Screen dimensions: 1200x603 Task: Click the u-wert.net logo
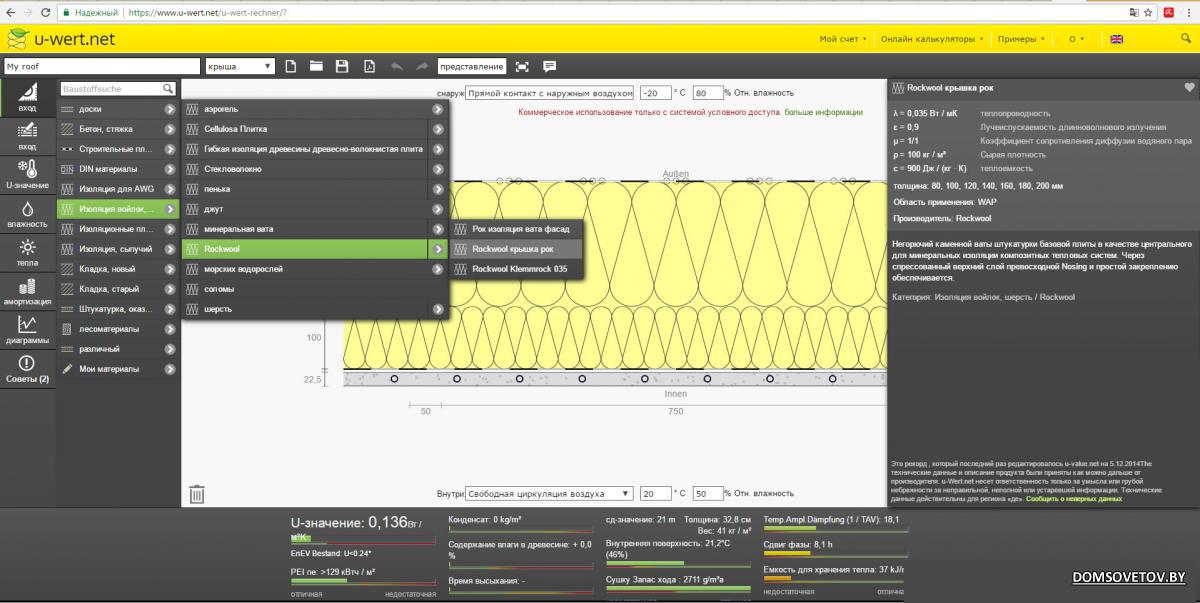tap(60, 39)
